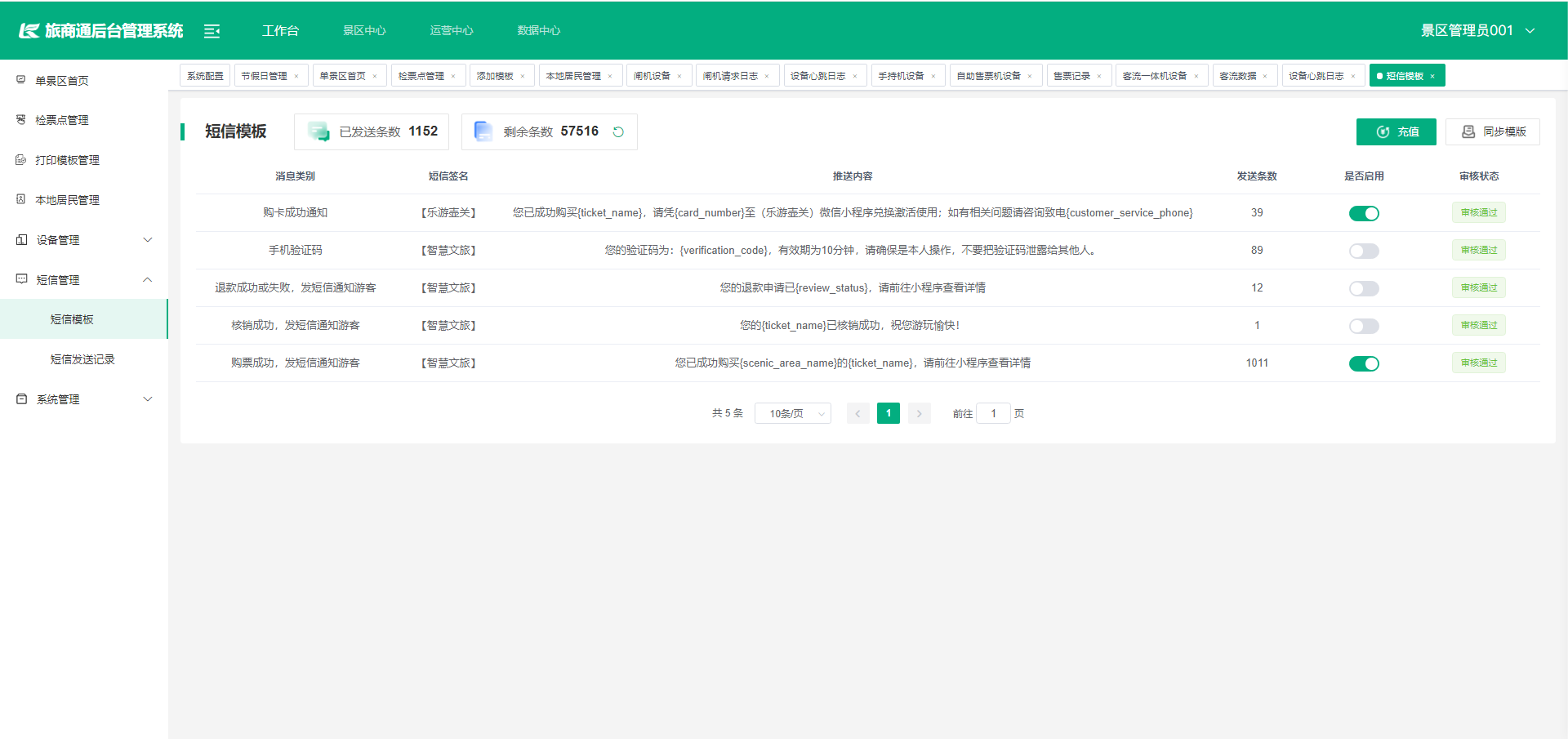Close the 单景区首页 tab
The image size is (1568, 739).
pyautogui.click(x=375, y=76)
